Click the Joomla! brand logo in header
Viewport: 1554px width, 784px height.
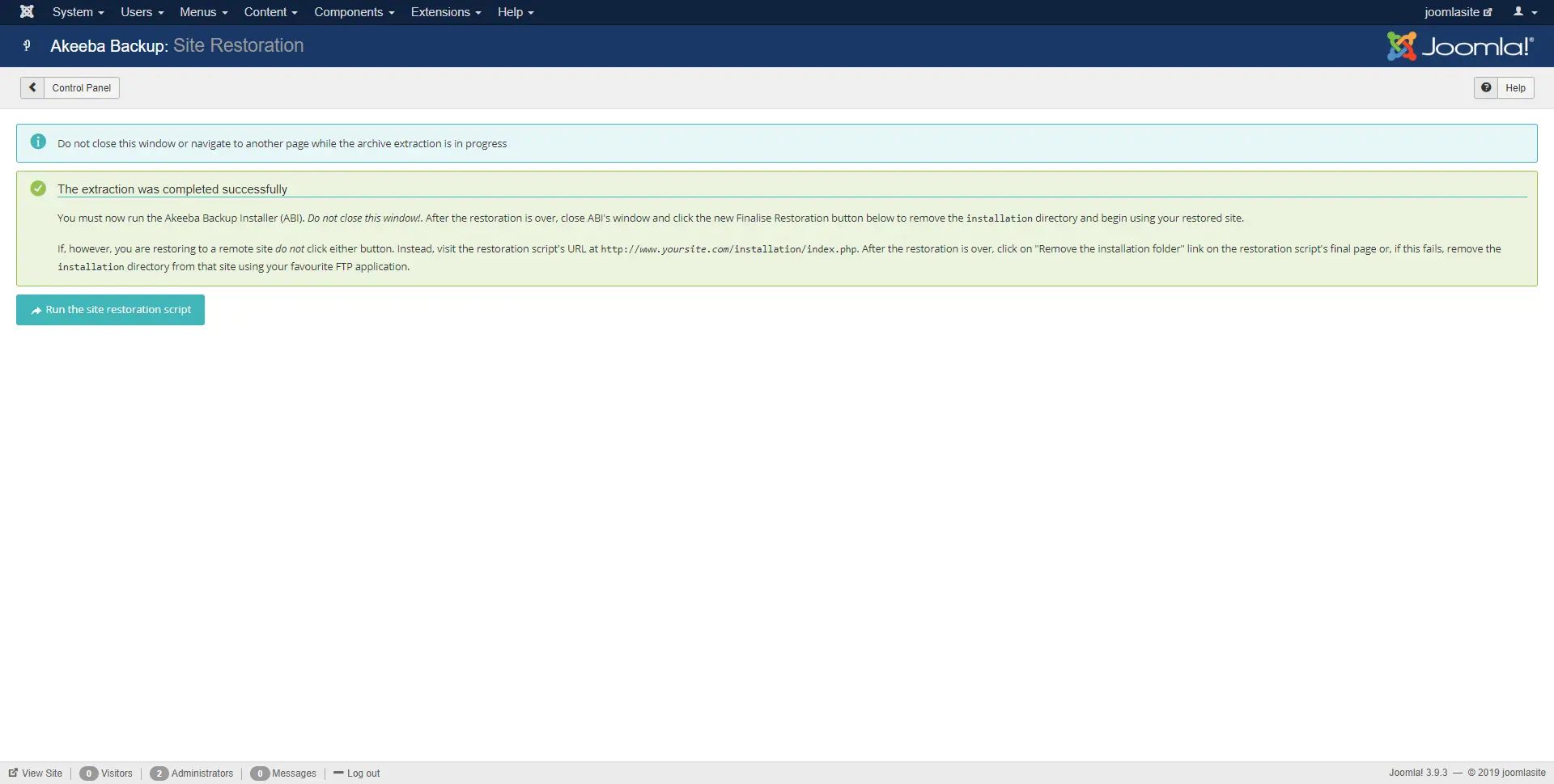point(1460,46)
